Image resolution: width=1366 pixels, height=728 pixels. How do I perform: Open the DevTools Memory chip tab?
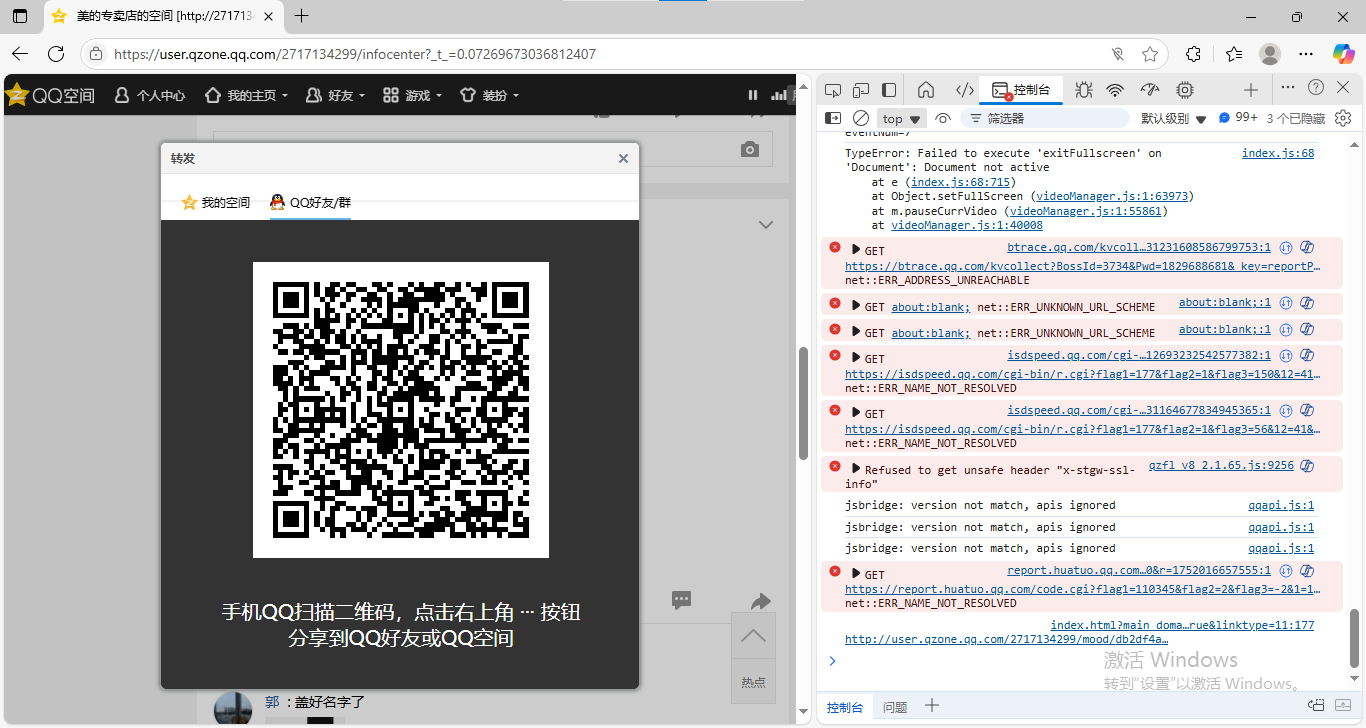1185,90
